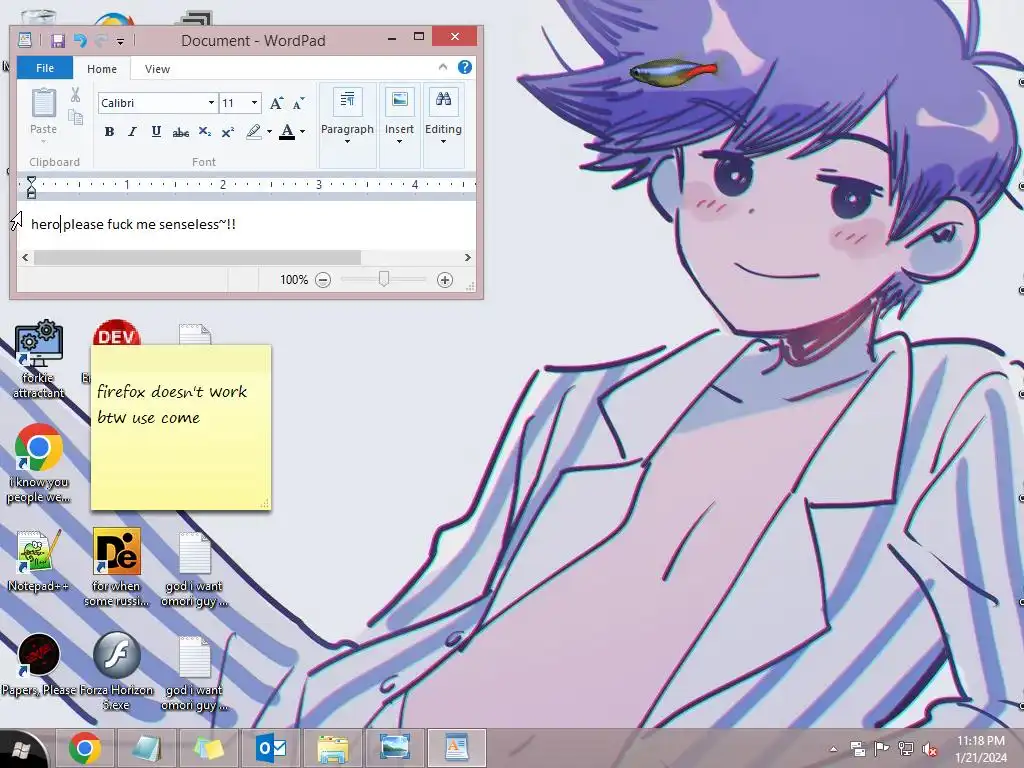Screen dimensions: 1024x768
Task: Click the horizontal scrollbar right arrow
Action: click(x=468, y=257)
